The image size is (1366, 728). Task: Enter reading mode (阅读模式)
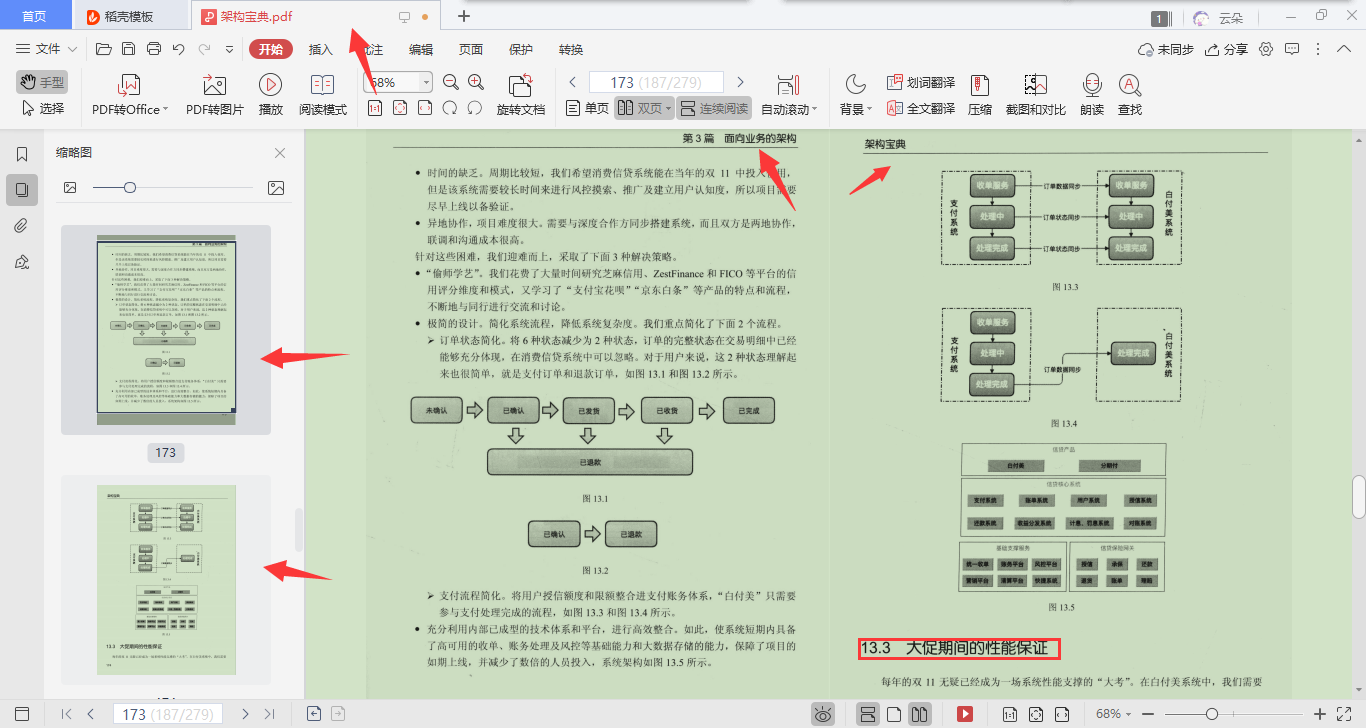point(323,96)
